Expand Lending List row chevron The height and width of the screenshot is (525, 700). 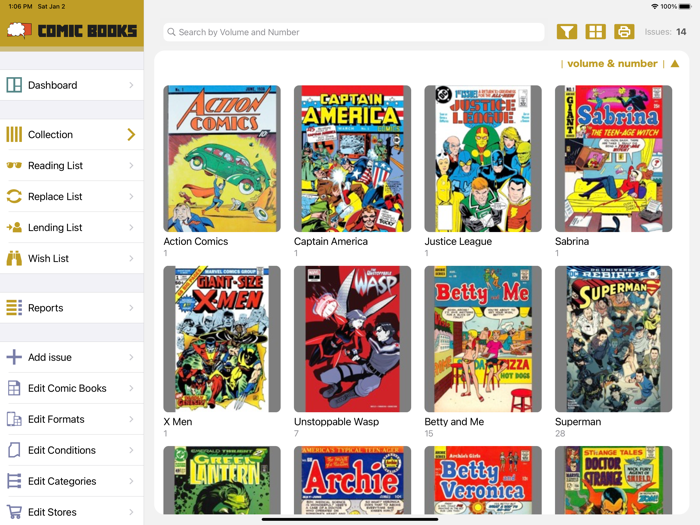[131, 227]
